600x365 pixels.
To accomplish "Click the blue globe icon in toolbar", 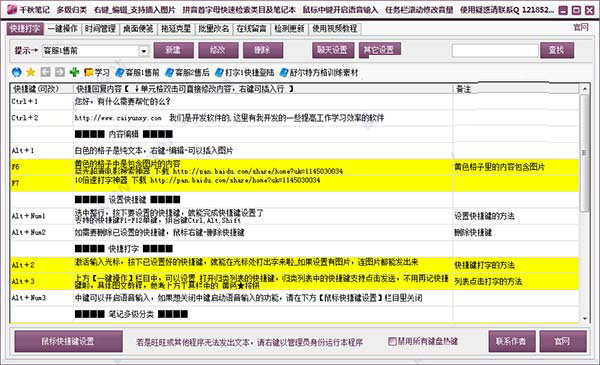I will pos(16,72).
